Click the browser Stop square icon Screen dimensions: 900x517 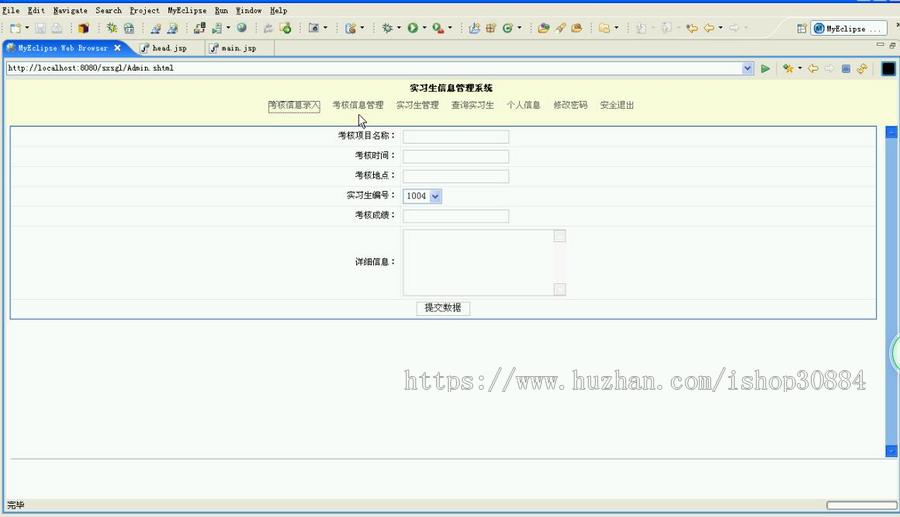tap(845, 68)
